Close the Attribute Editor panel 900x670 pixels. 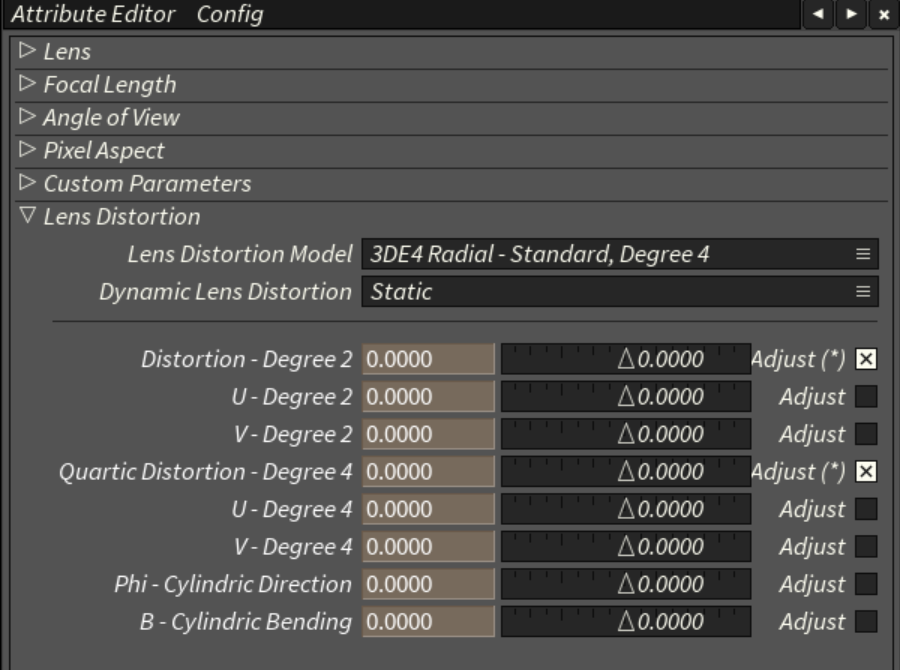point(884,14)
